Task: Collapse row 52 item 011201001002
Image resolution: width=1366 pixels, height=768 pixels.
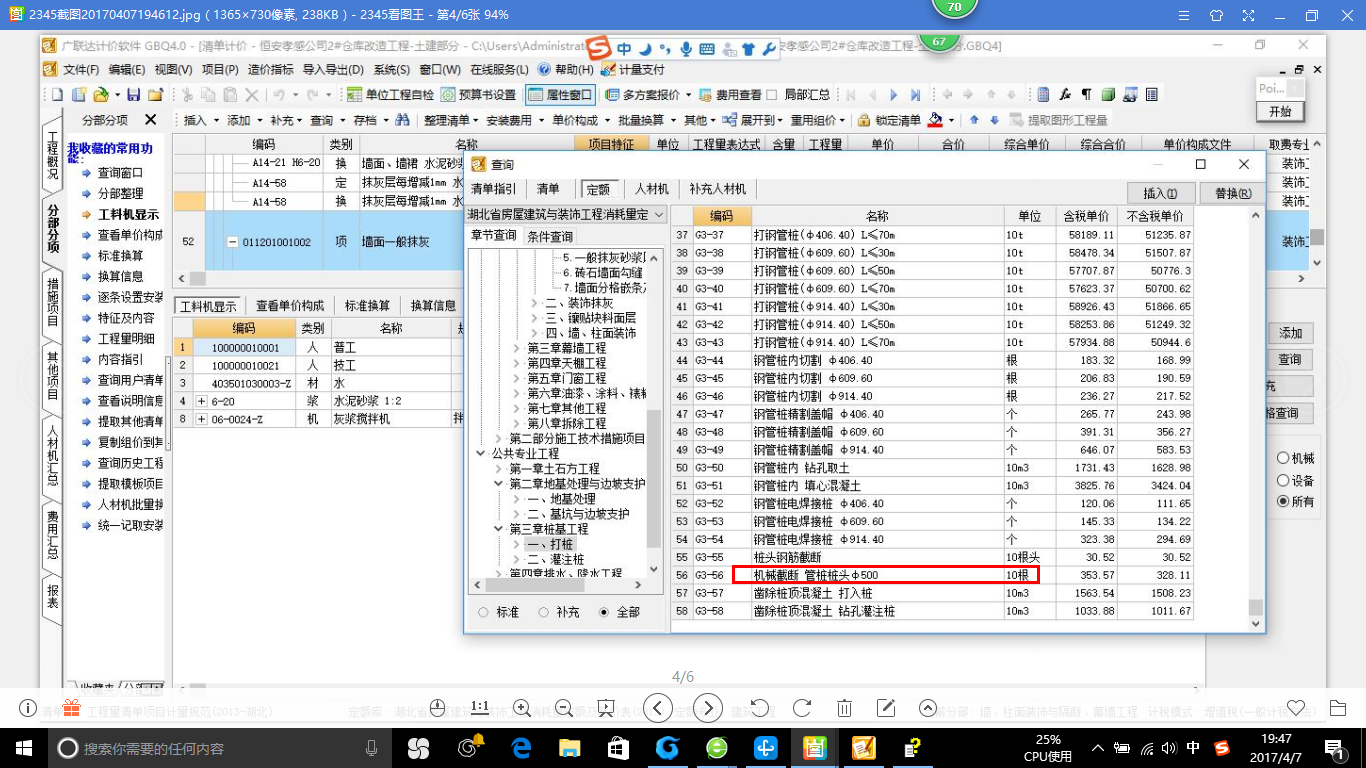Action: coord(232,242)
